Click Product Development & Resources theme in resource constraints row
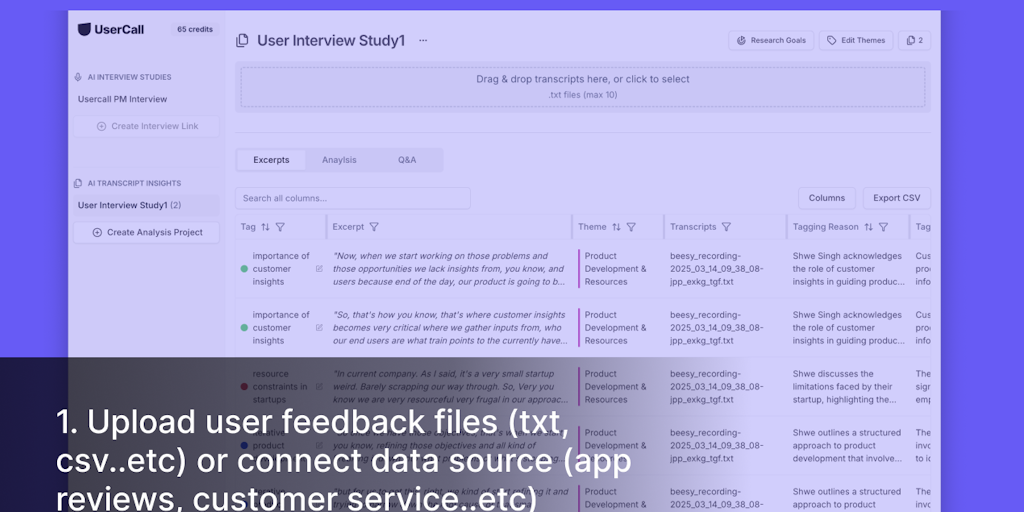 [615, 387]
